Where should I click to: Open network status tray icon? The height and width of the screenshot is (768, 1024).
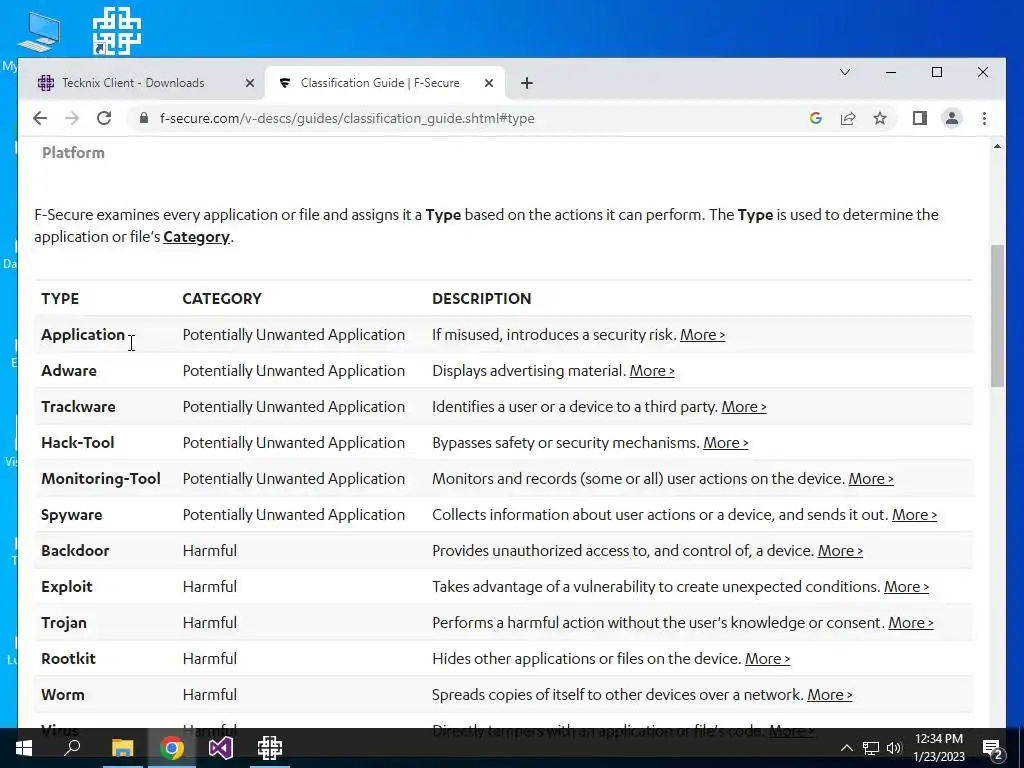pyautogui.click(x=871, y=748)
